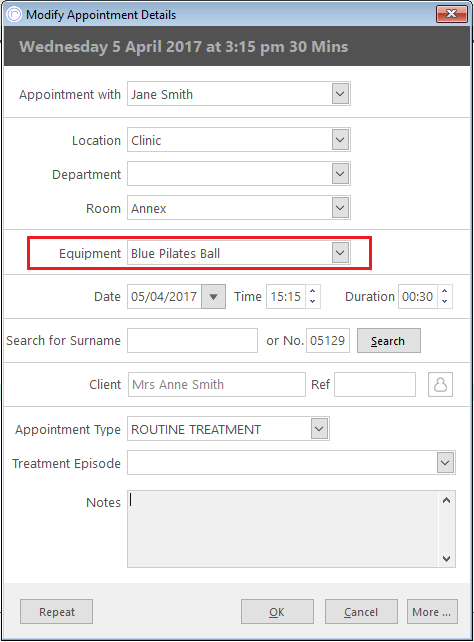Increase the Duration spinner value
474x642 pixels.
coord(445,291)
